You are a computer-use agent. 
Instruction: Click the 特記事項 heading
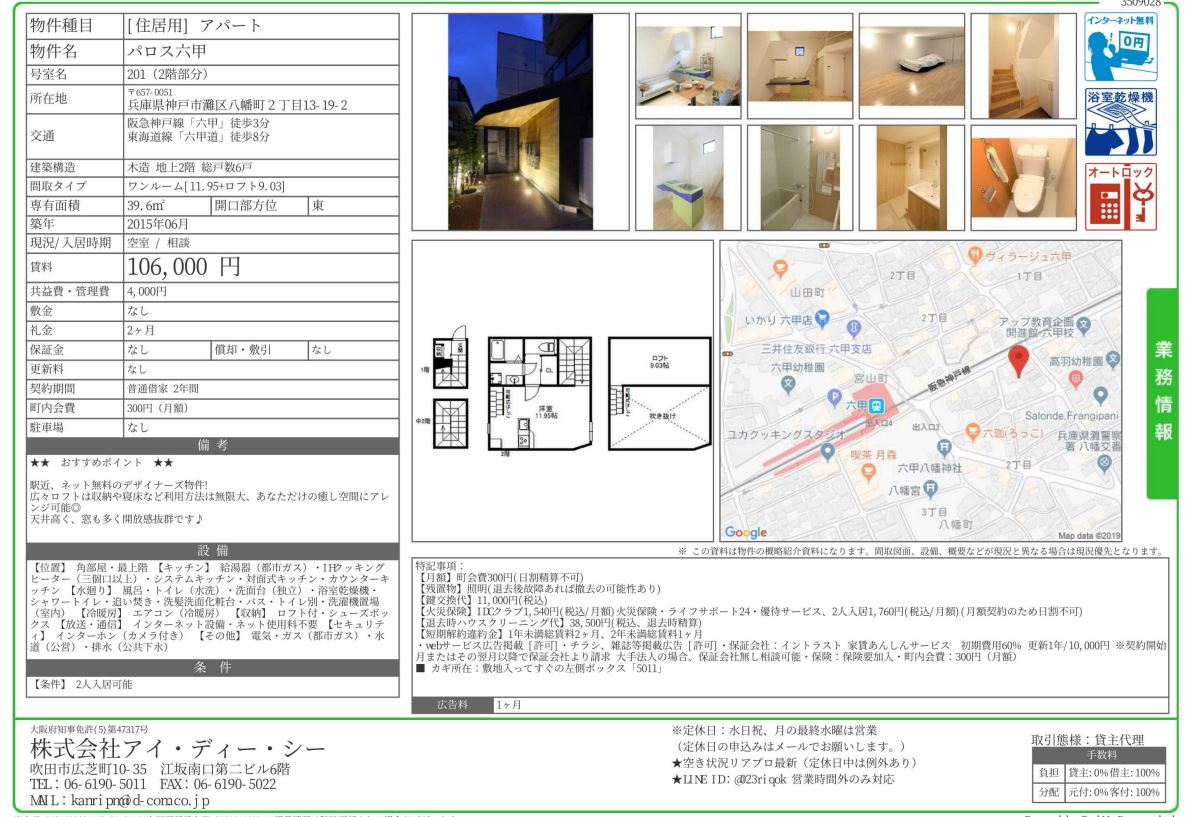click(x=439, y=565)
